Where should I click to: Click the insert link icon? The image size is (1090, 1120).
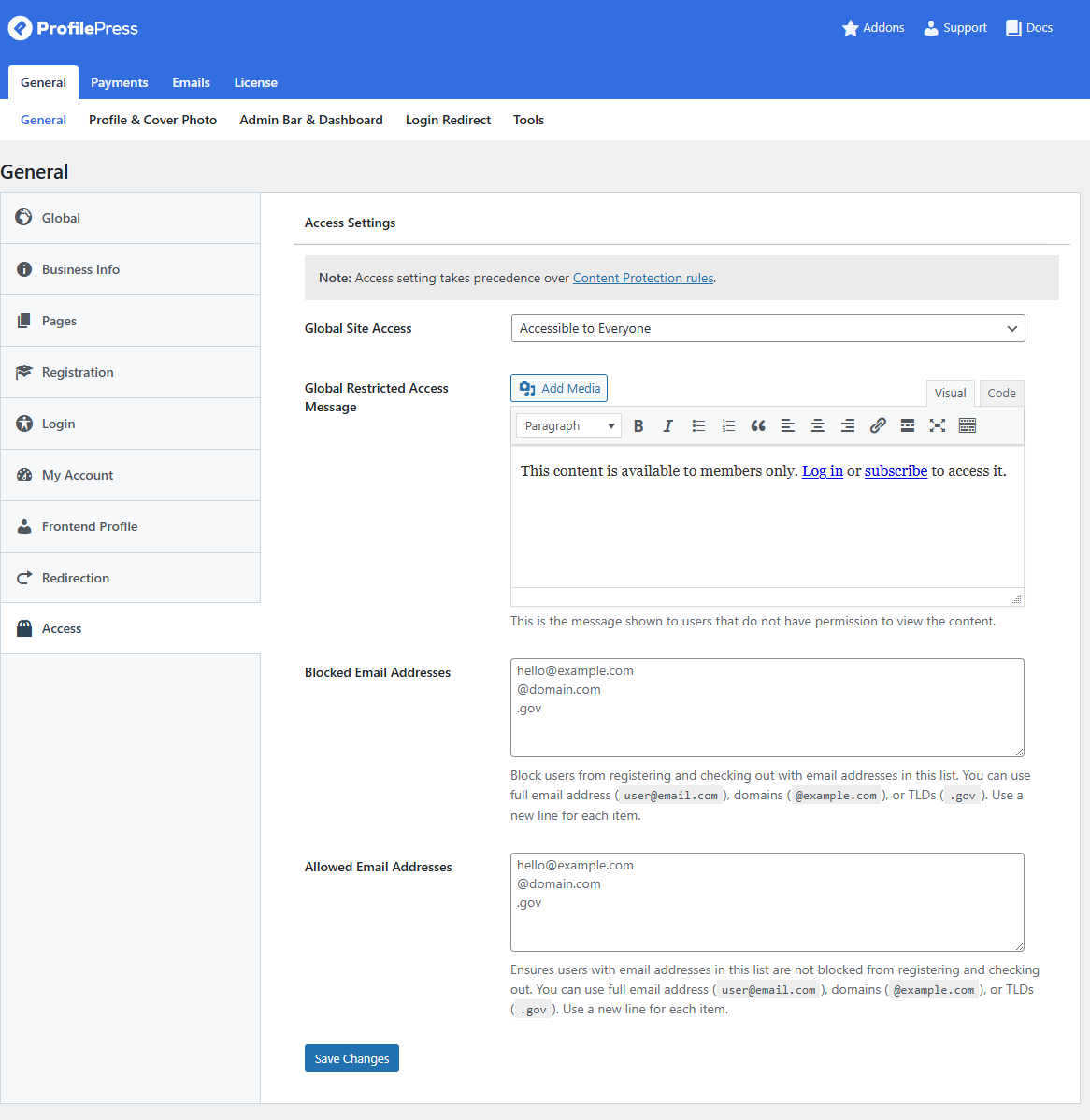(878, 426)
